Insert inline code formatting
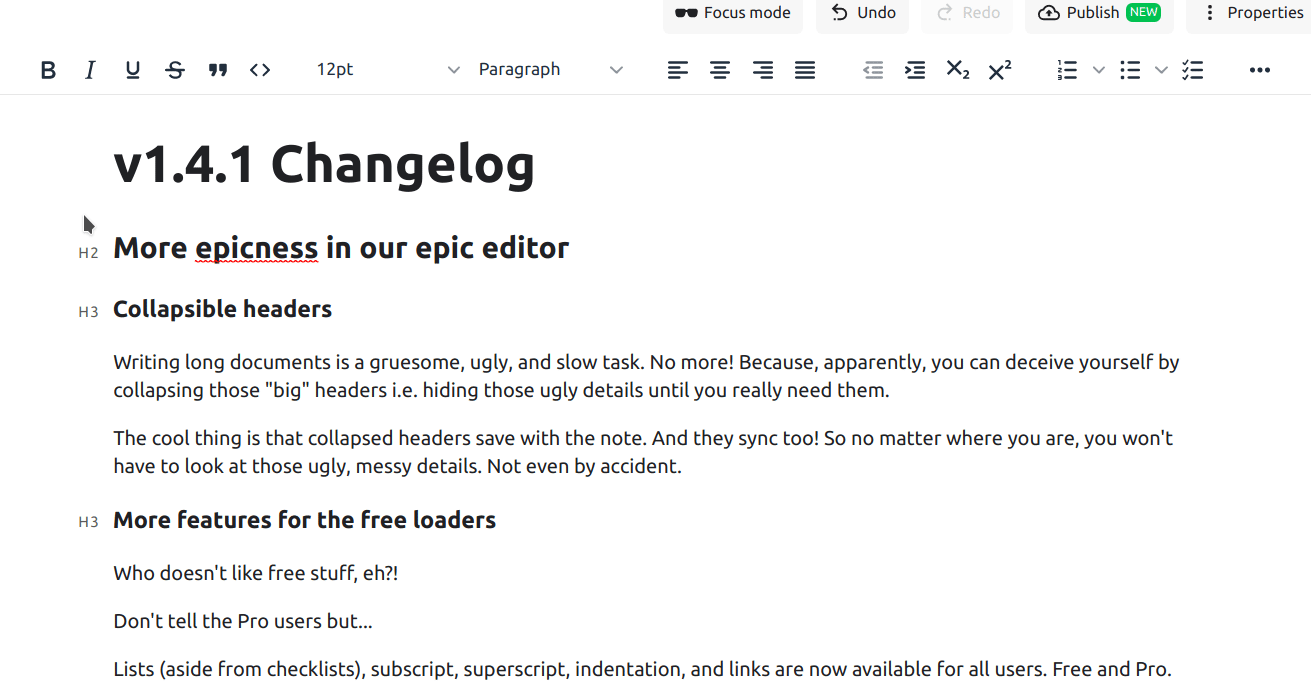 click(260, 70)
